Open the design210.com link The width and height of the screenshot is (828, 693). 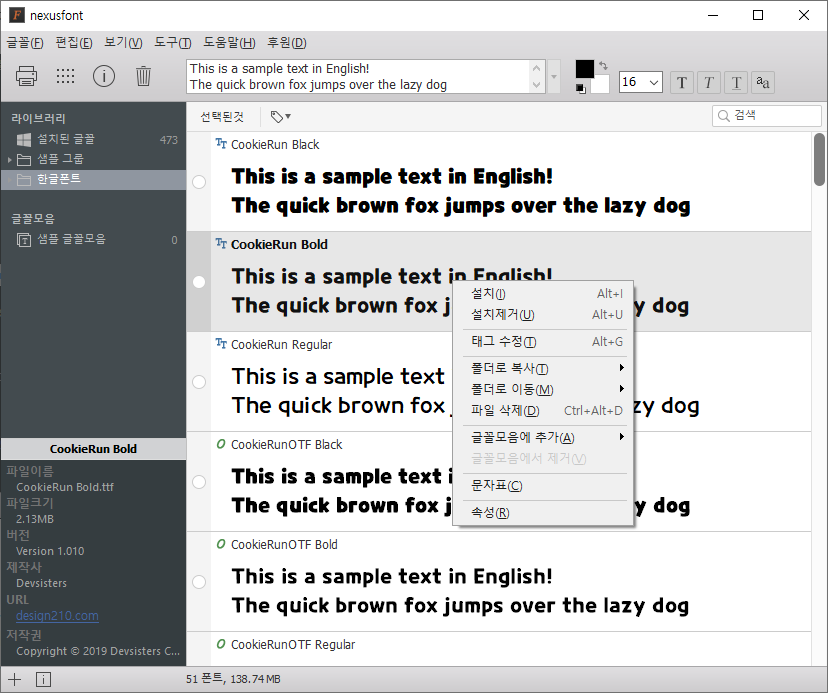(x=57, y=616)
